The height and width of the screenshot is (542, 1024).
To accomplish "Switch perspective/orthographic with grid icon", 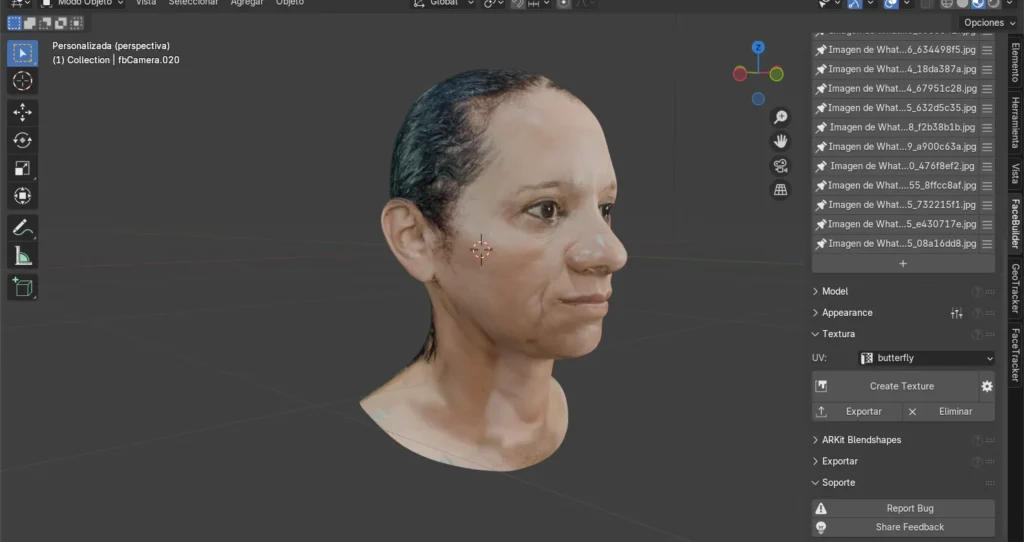I will [780, 189].
